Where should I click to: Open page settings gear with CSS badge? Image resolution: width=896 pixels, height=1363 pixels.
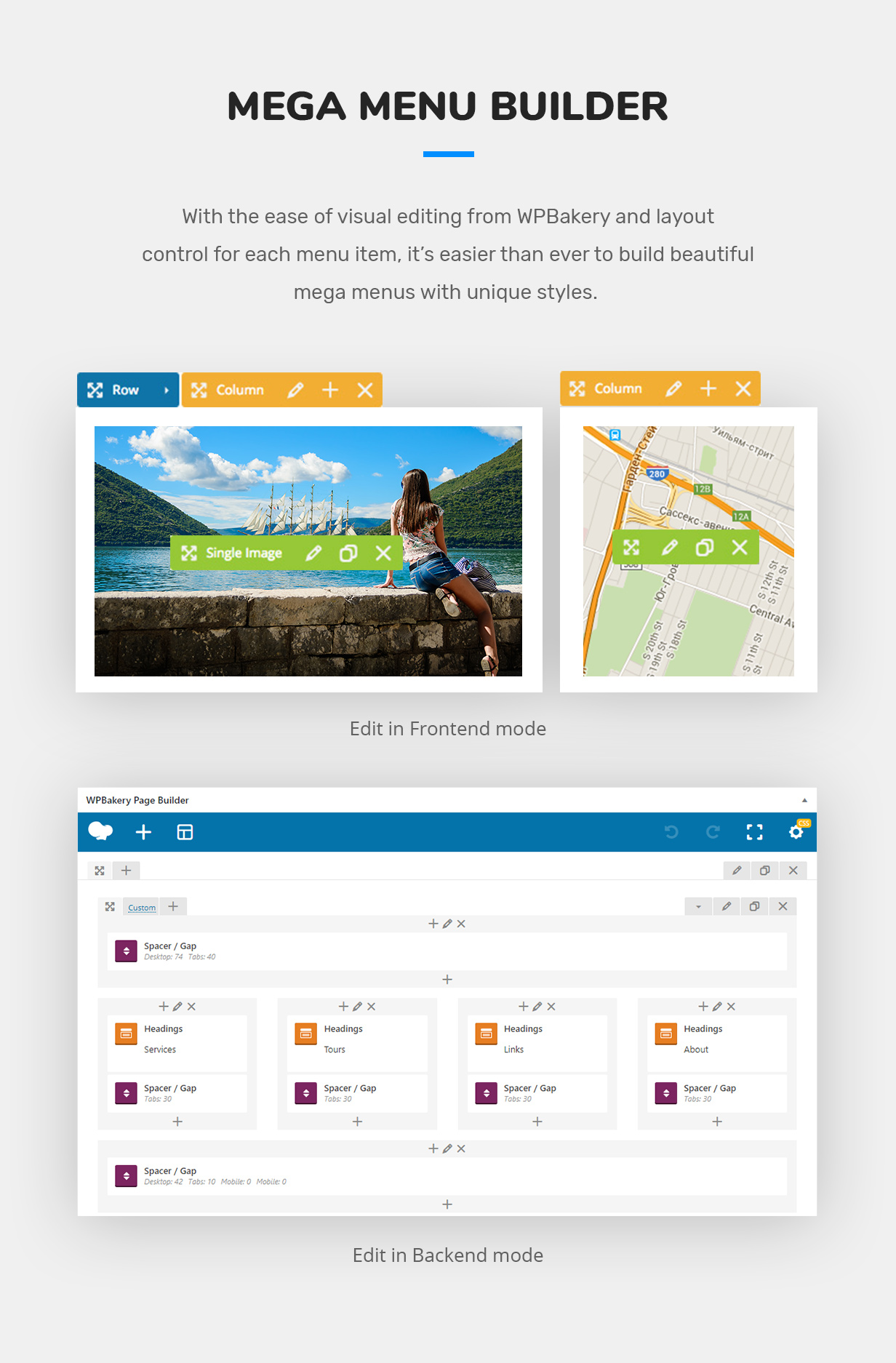(798, 831)
